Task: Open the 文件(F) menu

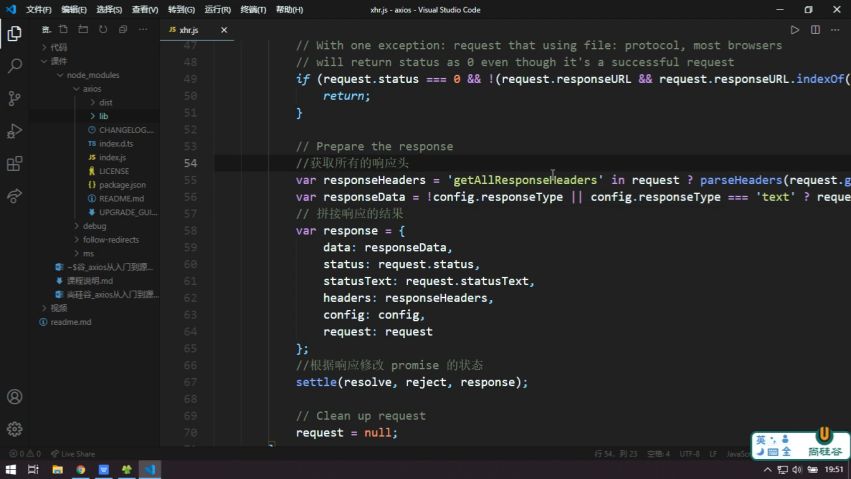Action: (x=39, y=9)
